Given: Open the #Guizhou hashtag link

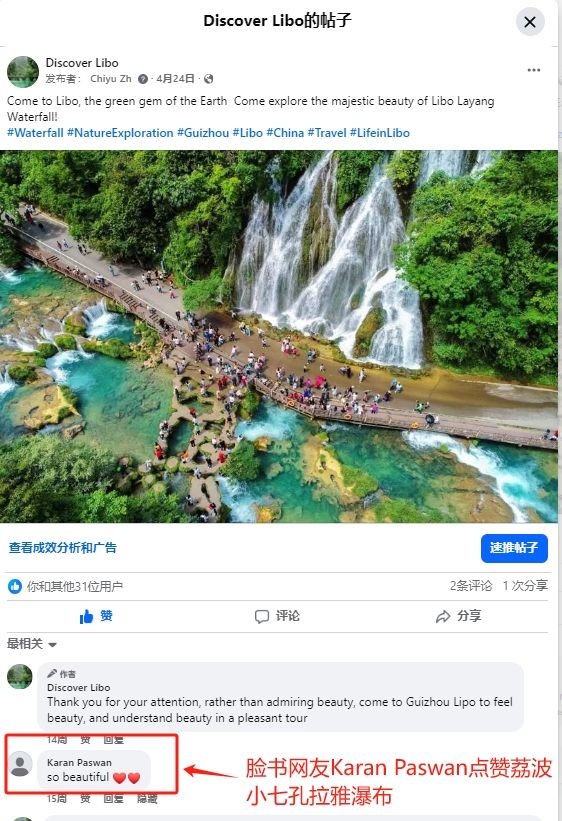Looking at the screenshot, I should pyautogui.click(x=203, y=133).
